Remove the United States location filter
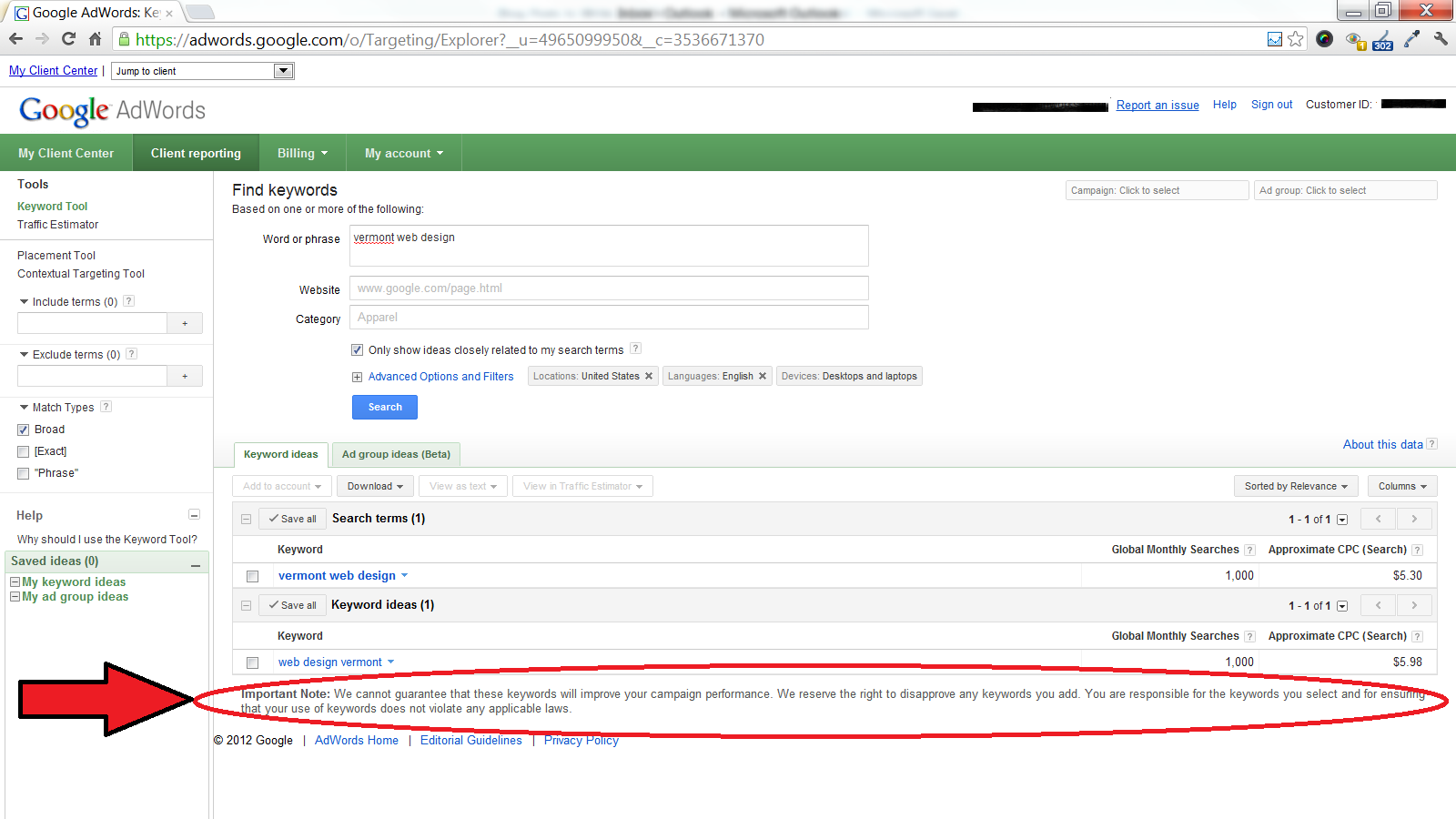The image size is (1456, 819). tap(649, 376)
